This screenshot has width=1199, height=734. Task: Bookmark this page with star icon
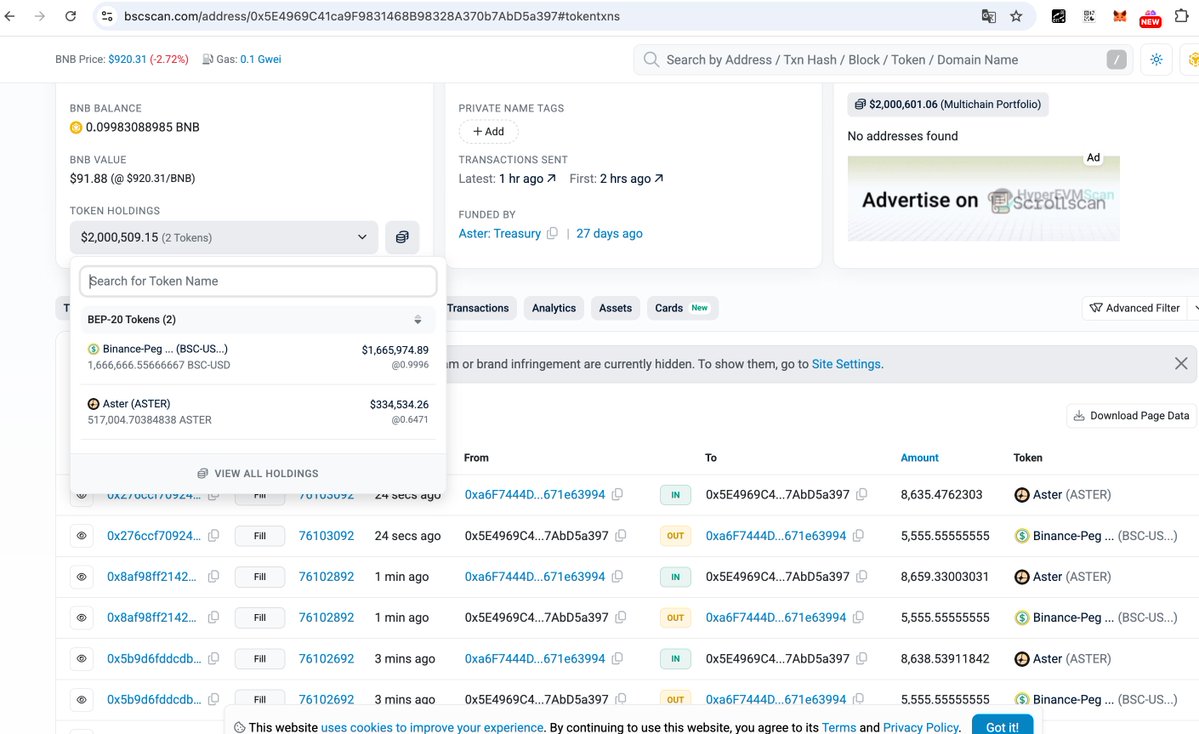click(x=1016, y=16)
